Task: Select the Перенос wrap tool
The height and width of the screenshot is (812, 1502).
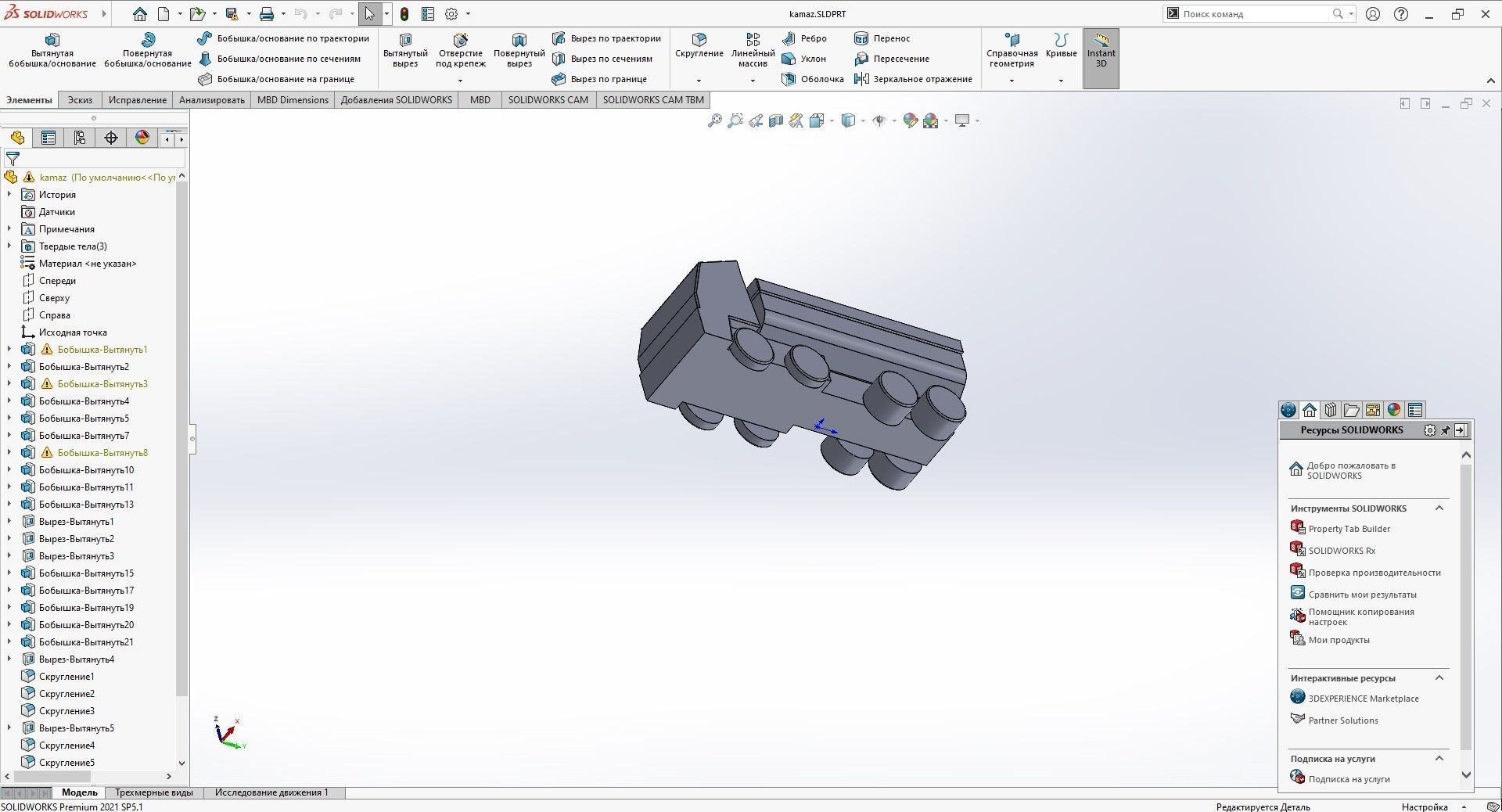Action: coord(882,38)
